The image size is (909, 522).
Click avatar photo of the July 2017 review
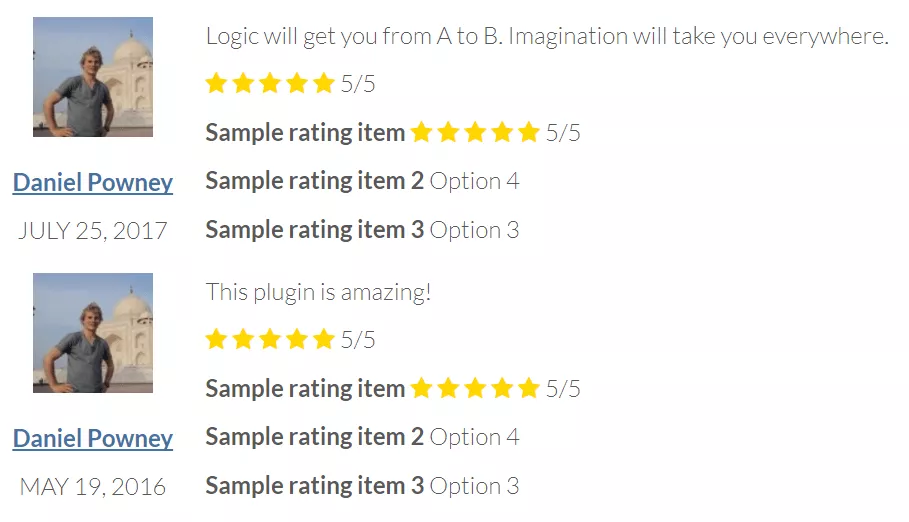[x=93, y=77]
